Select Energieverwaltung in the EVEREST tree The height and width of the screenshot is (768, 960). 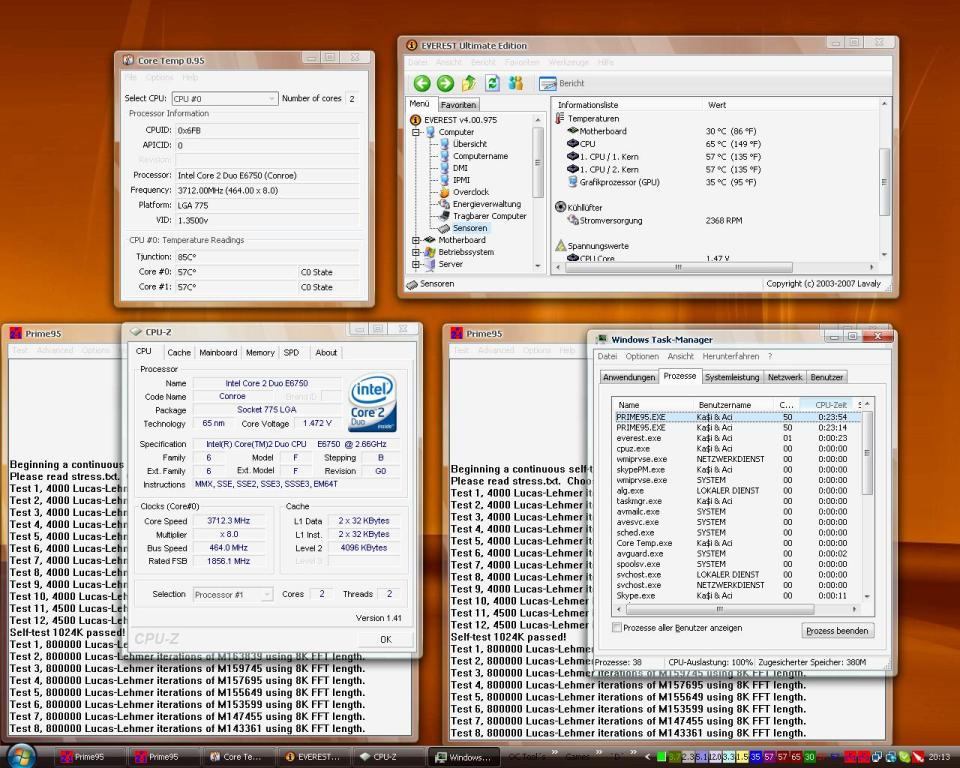(487, 204)
